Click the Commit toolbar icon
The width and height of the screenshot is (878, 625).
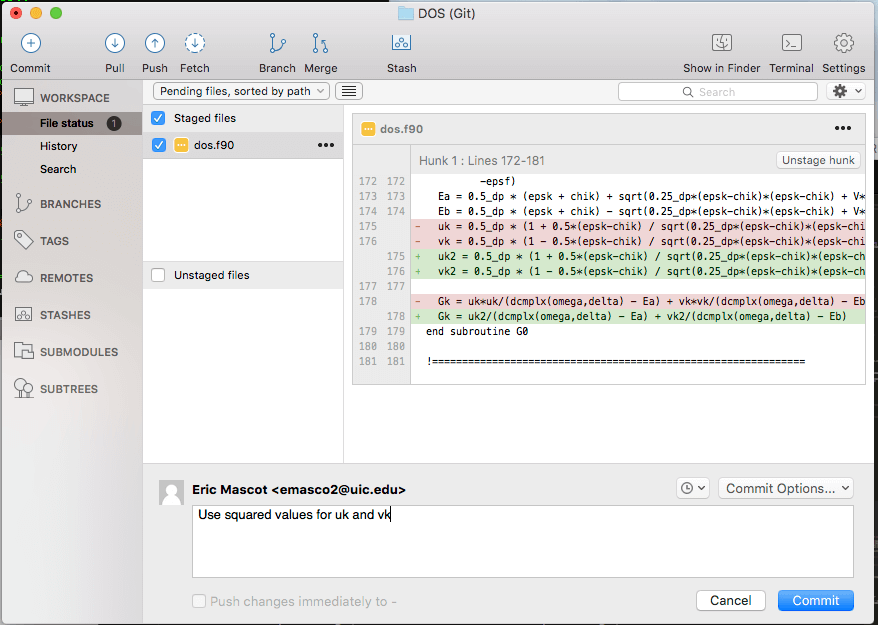pos(31,43)
